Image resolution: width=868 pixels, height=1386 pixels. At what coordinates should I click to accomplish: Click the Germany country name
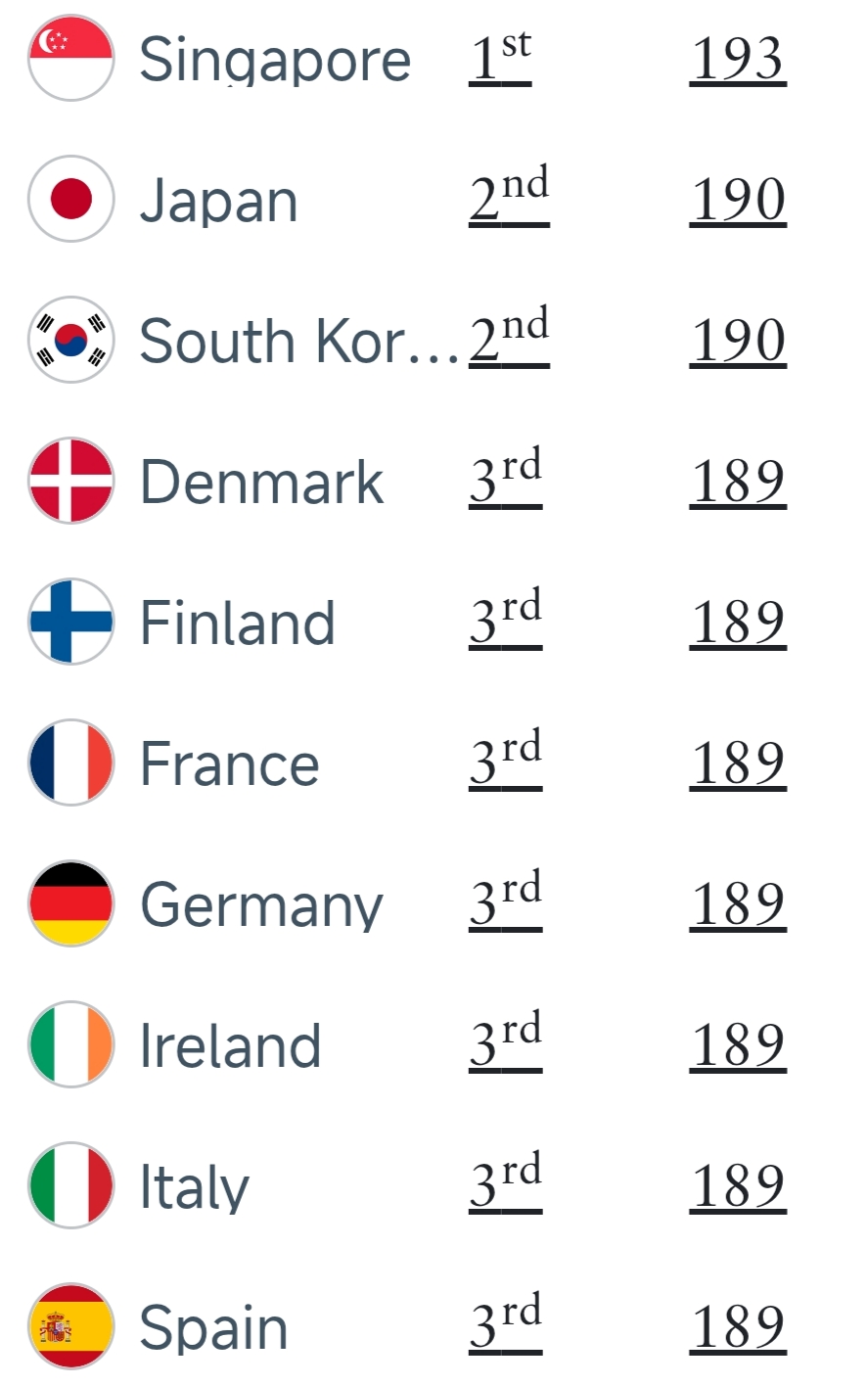pos(261,905)
